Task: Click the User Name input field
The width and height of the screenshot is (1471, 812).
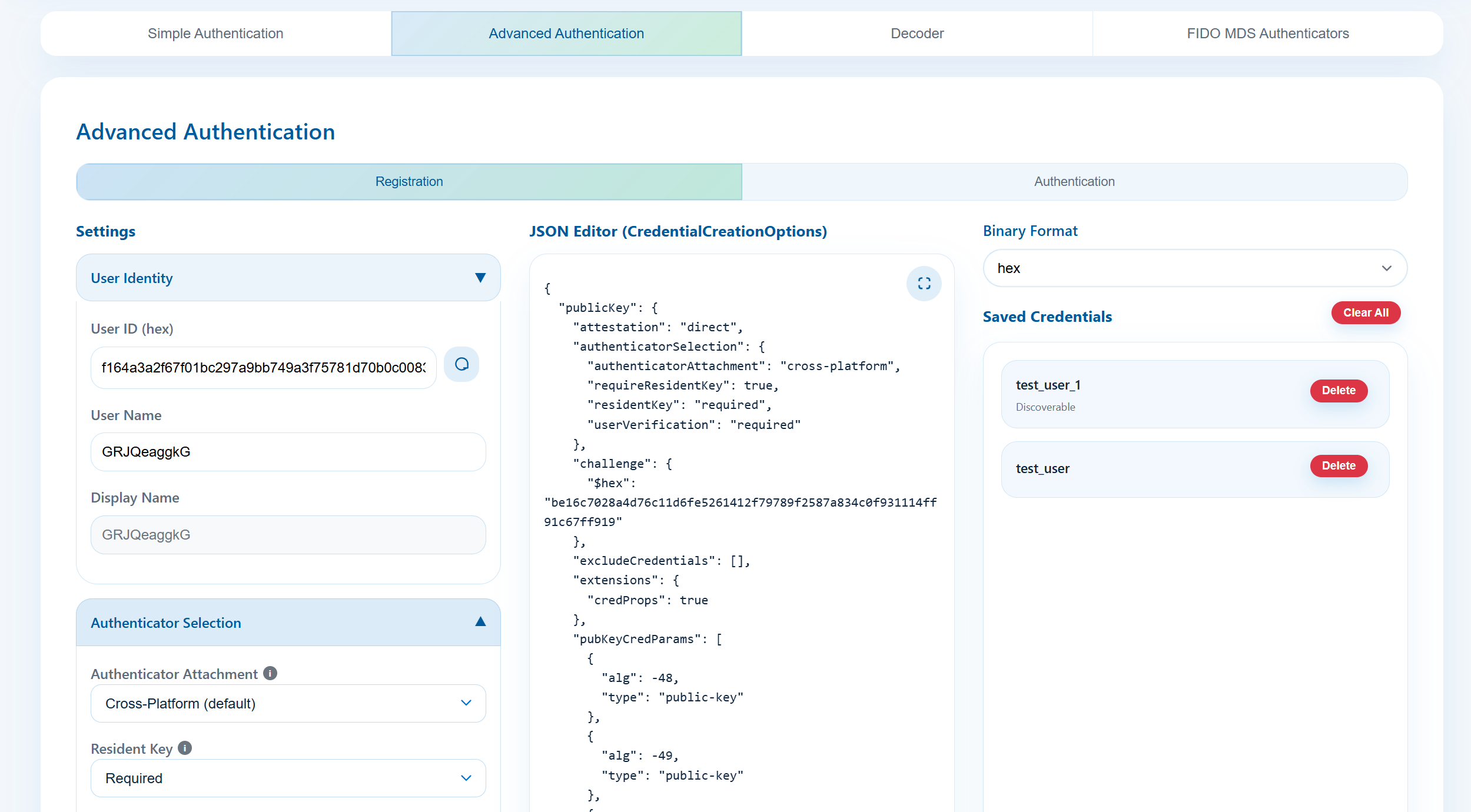Action: [288, 452]
